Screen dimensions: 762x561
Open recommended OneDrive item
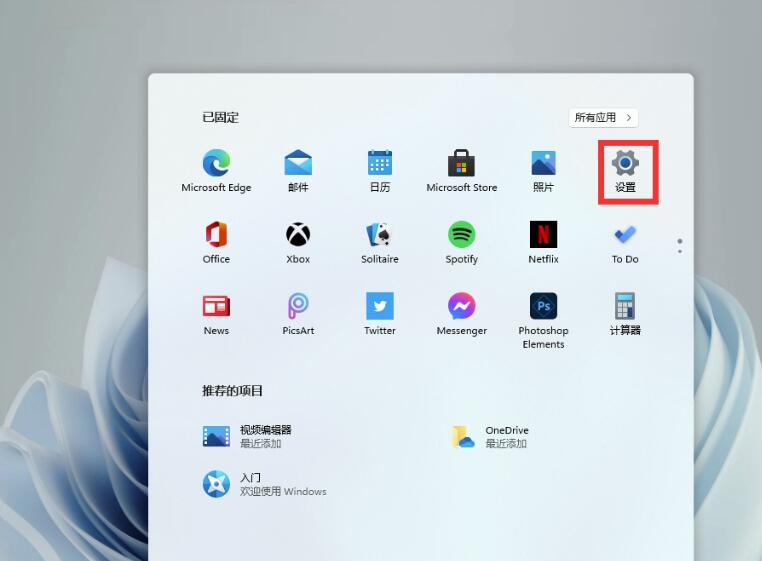pyautogui.click(x=489, y=436)
